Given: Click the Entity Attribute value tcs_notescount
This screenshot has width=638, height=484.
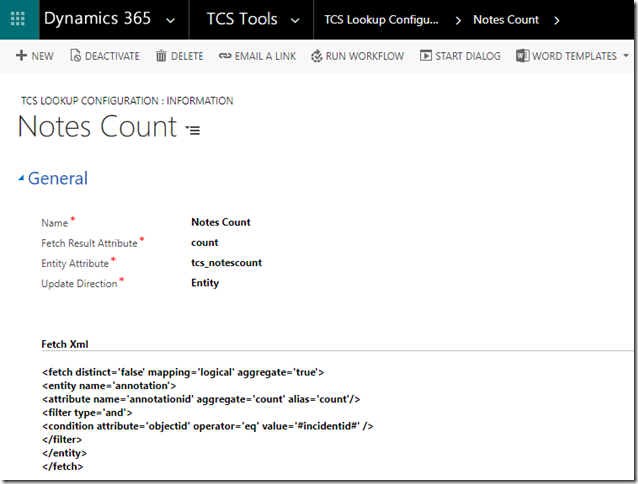Looking at the screenshot, I should (x=227, y=263).
